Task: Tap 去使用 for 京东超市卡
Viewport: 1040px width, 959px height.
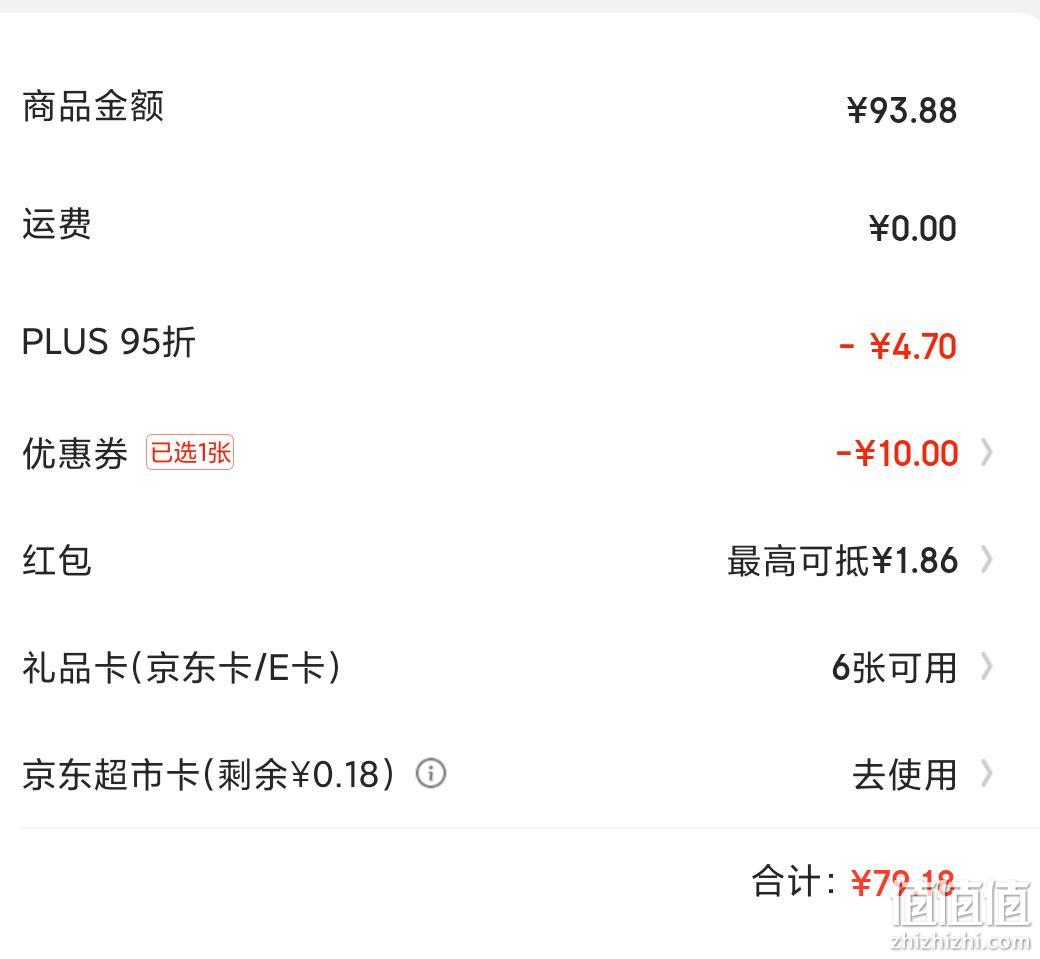Action: pyautogui.click(x=904, y=774)
